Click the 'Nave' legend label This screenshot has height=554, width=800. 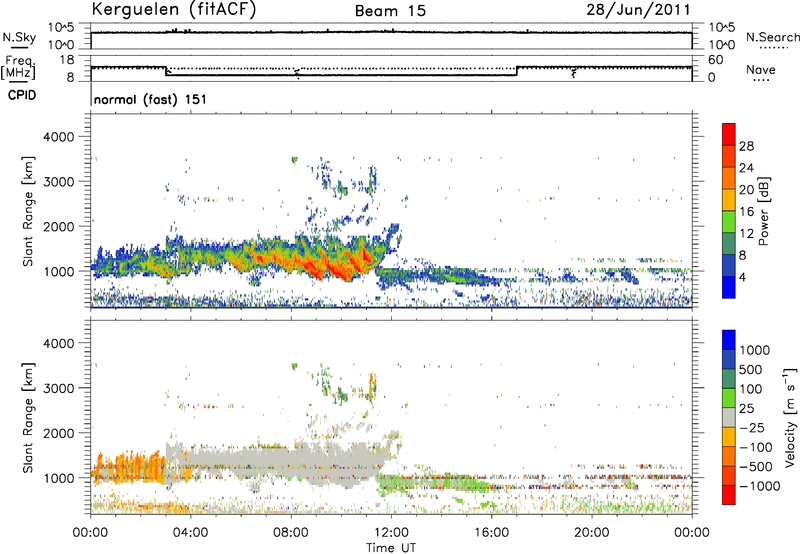761,70
